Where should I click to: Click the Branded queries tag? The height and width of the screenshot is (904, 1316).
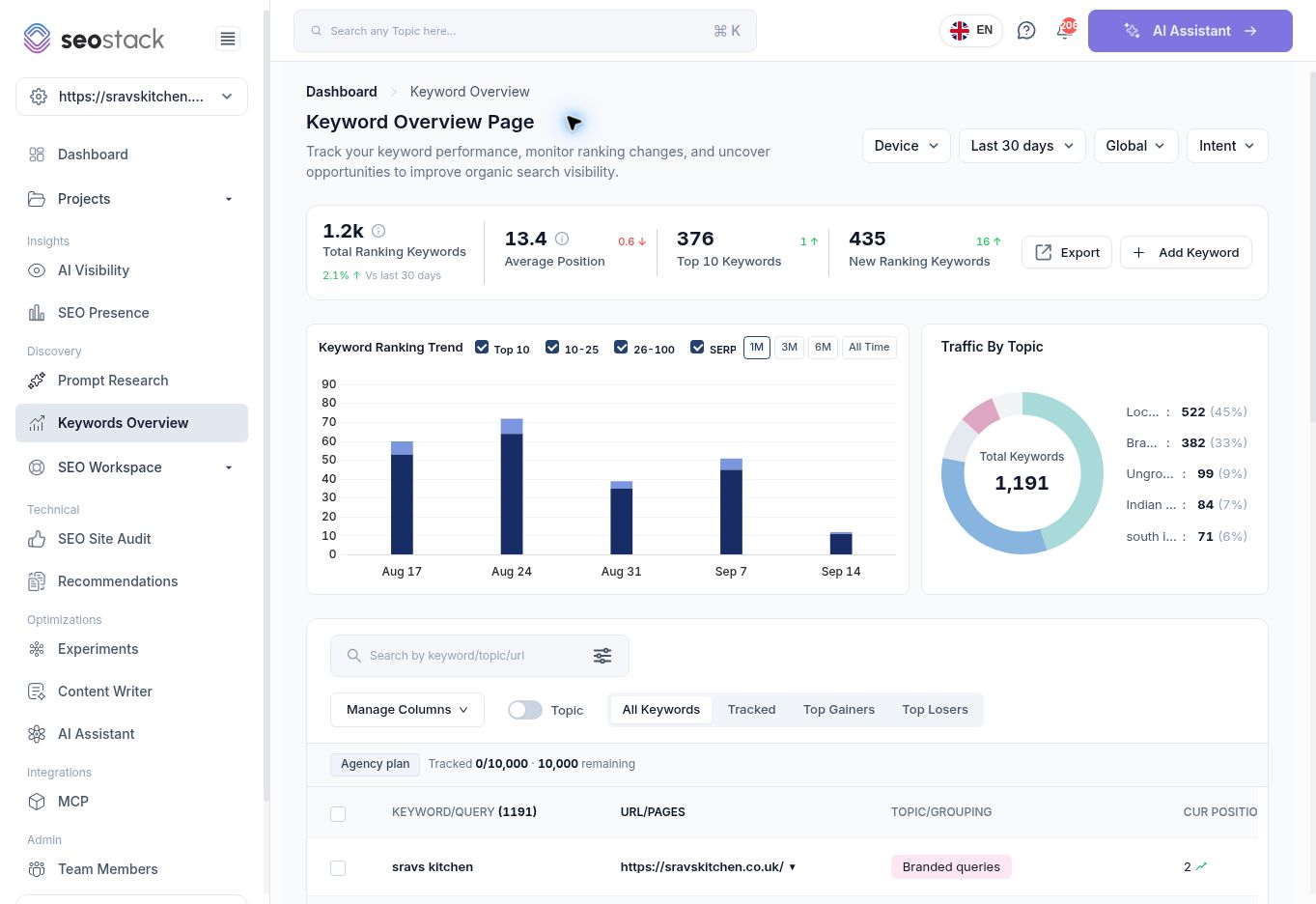click(951, 867)
